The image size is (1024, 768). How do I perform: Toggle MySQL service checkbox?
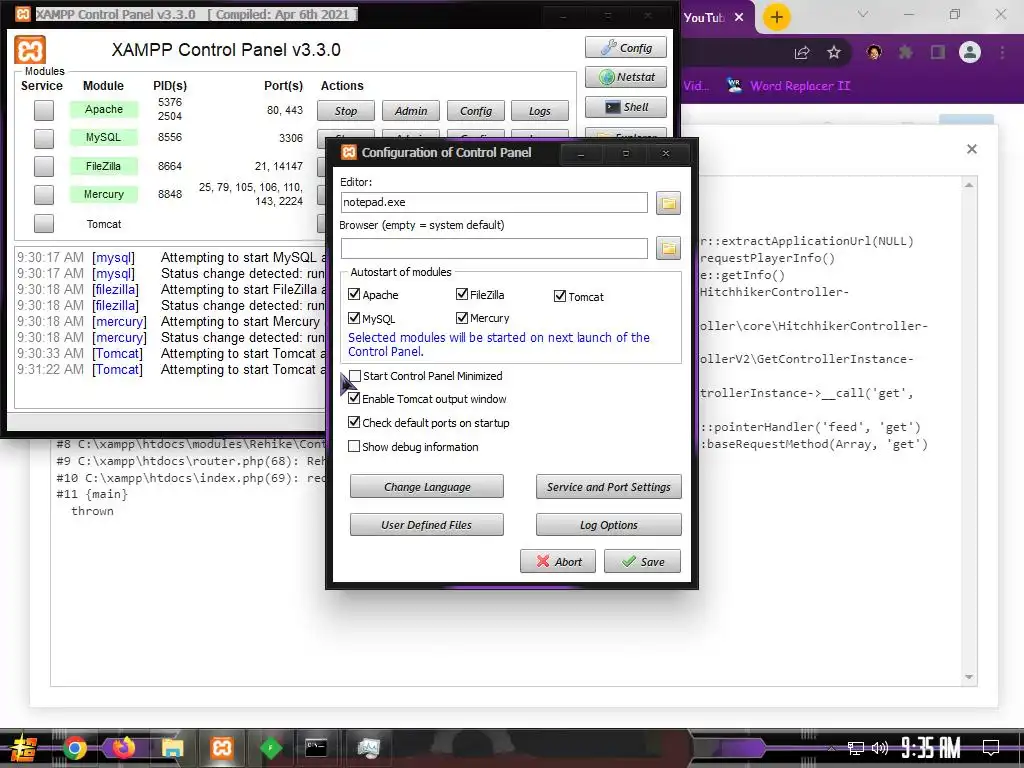[44, 138]
